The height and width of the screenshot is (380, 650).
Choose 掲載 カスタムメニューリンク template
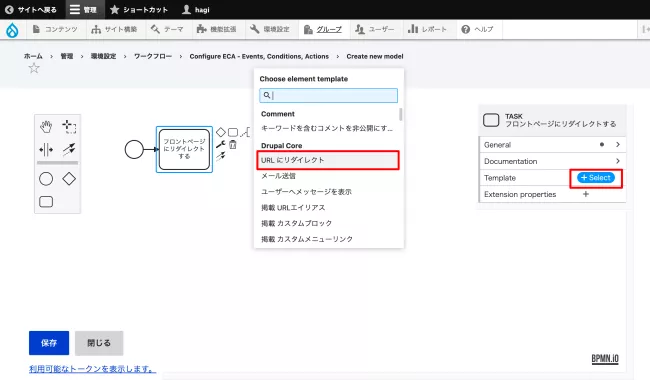click(328, 239)
